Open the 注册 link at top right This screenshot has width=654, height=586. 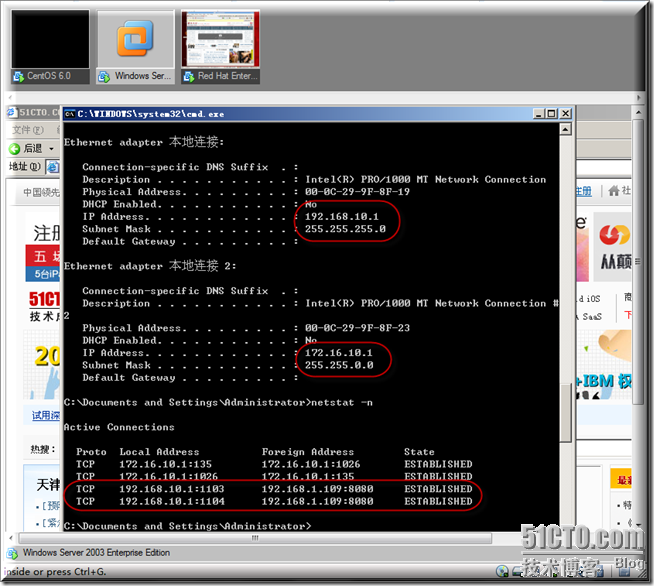[x=584, y=191]
